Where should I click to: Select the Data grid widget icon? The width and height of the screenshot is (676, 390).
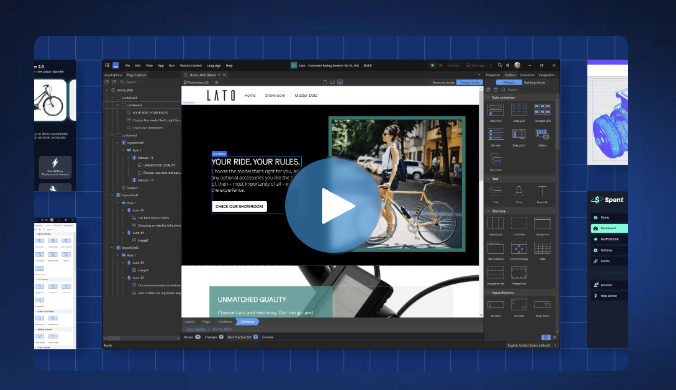pyautogui.click(x=519, y=110)
